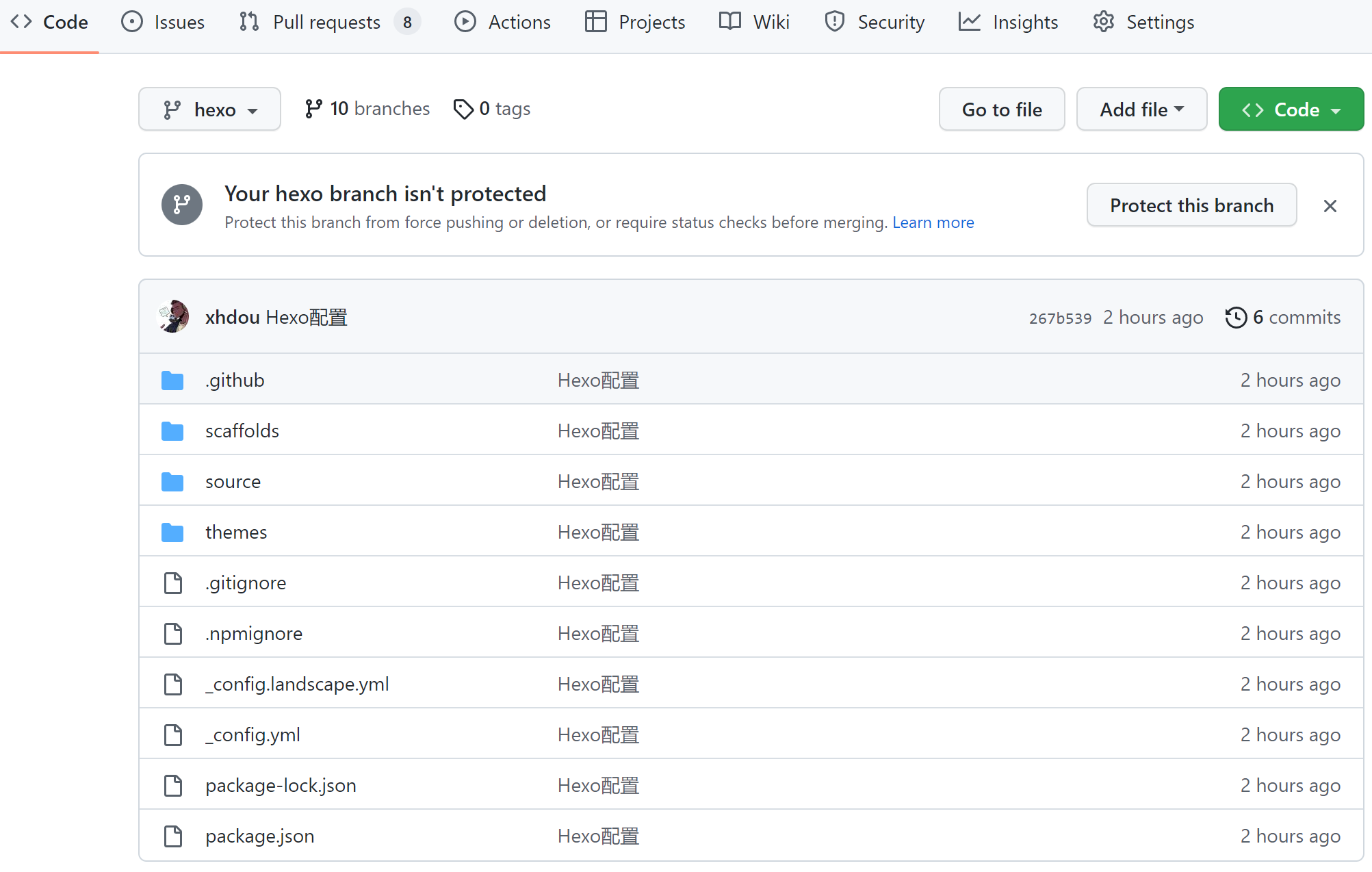The width and height of the screenshot is (1372, 872).
Task: Open the green Code dropdown
Action: 1291,110
